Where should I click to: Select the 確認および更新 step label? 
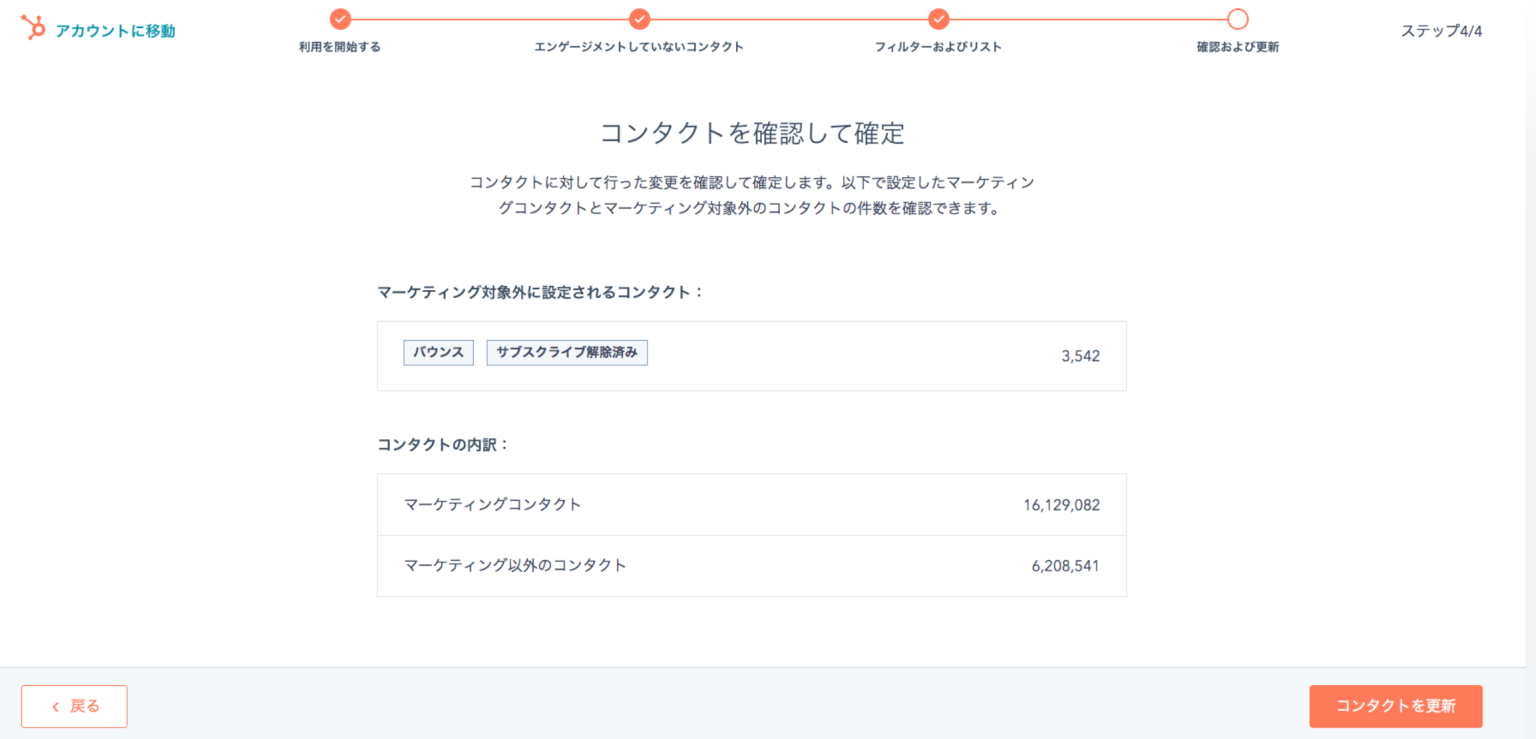1238,47
